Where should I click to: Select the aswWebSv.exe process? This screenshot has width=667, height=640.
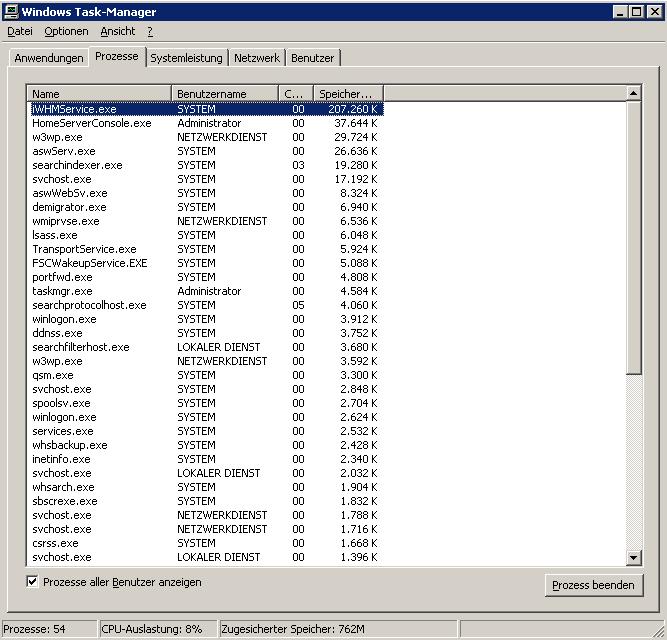[x=205, y=193]
